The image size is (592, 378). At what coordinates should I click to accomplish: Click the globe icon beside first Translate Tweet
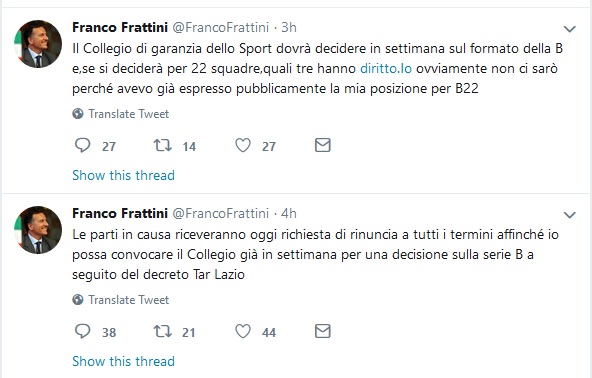[x=78, y=114]
